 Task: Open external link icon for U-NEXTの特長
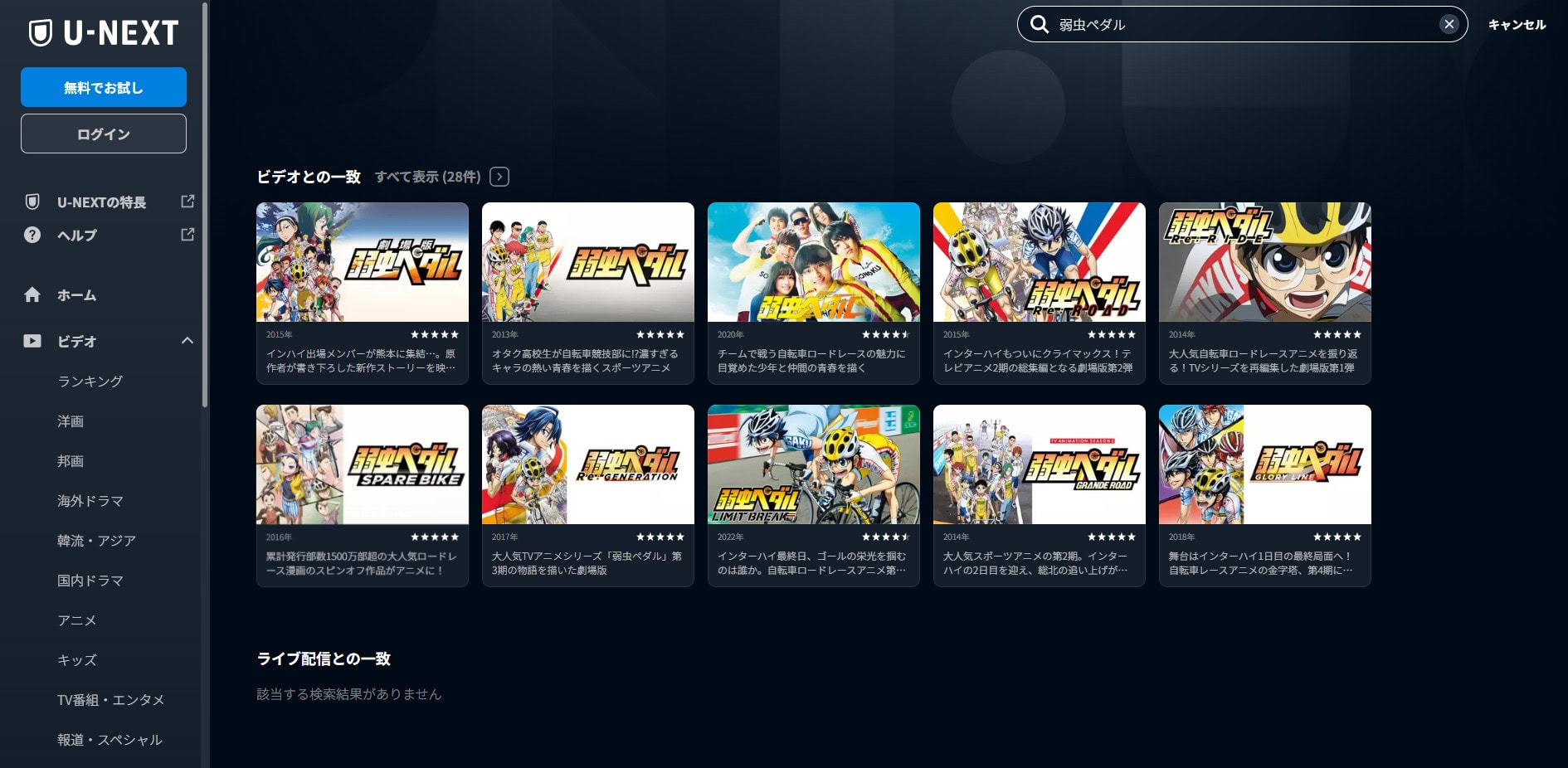pyautogui.click(x=187, y=202)
